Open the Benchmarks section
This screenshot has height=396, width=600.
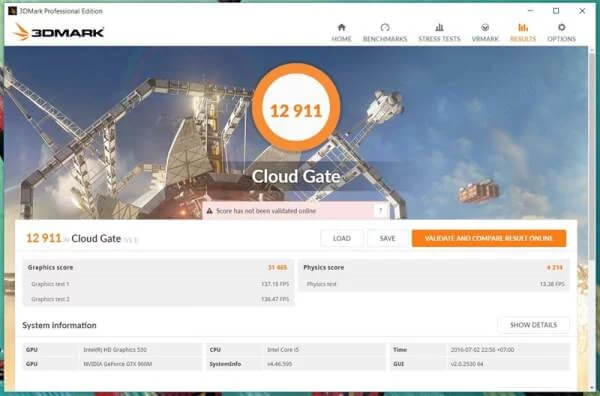point(385,33)
